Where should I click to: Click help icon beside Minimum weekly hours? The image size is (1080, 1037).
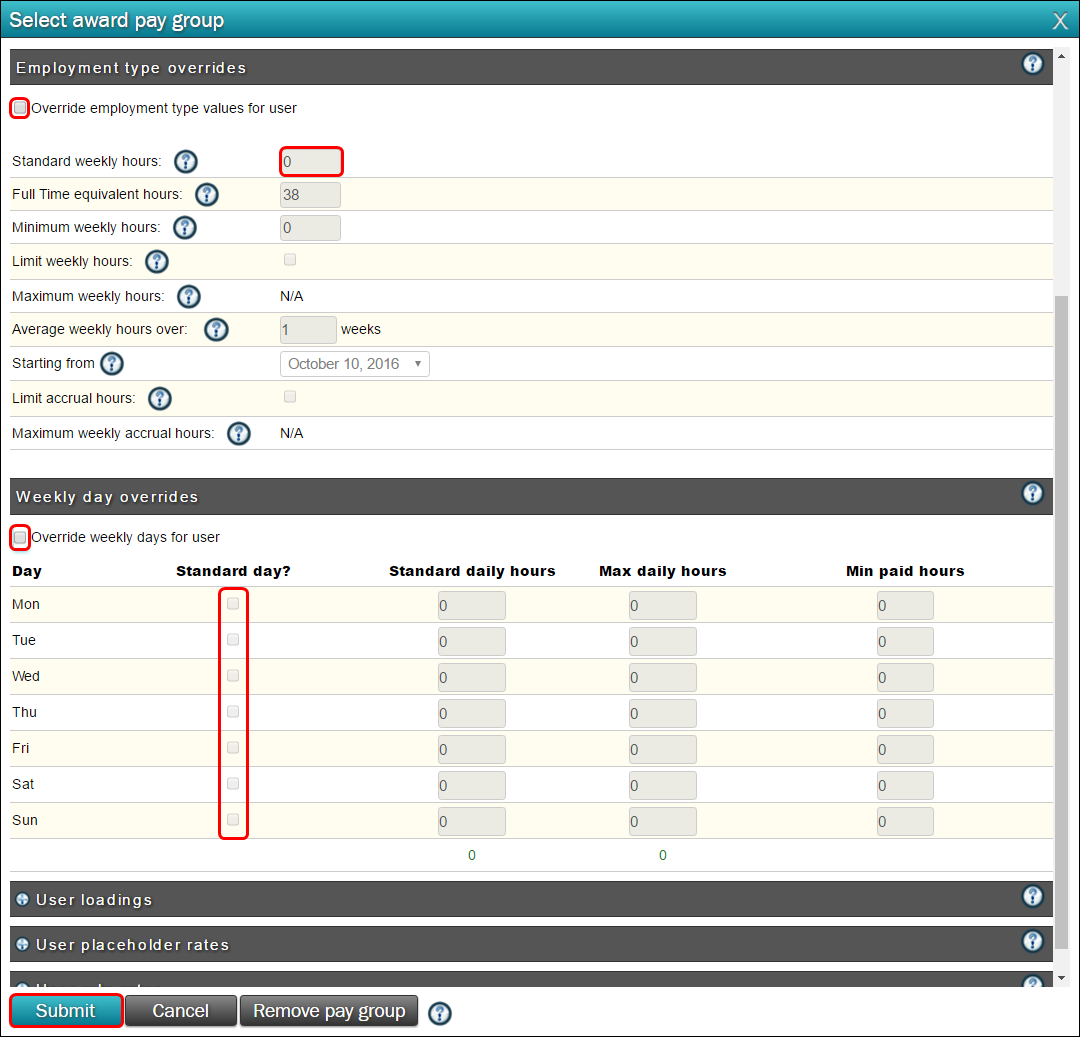185,227
